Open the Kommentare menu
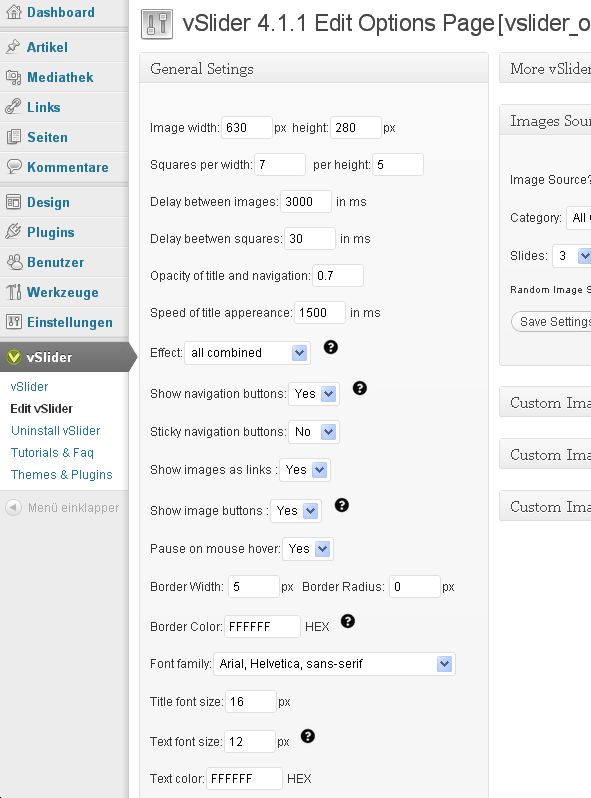The width and height of the screenshot is (591, 798). pyautogui.click(x=64, y=167)
